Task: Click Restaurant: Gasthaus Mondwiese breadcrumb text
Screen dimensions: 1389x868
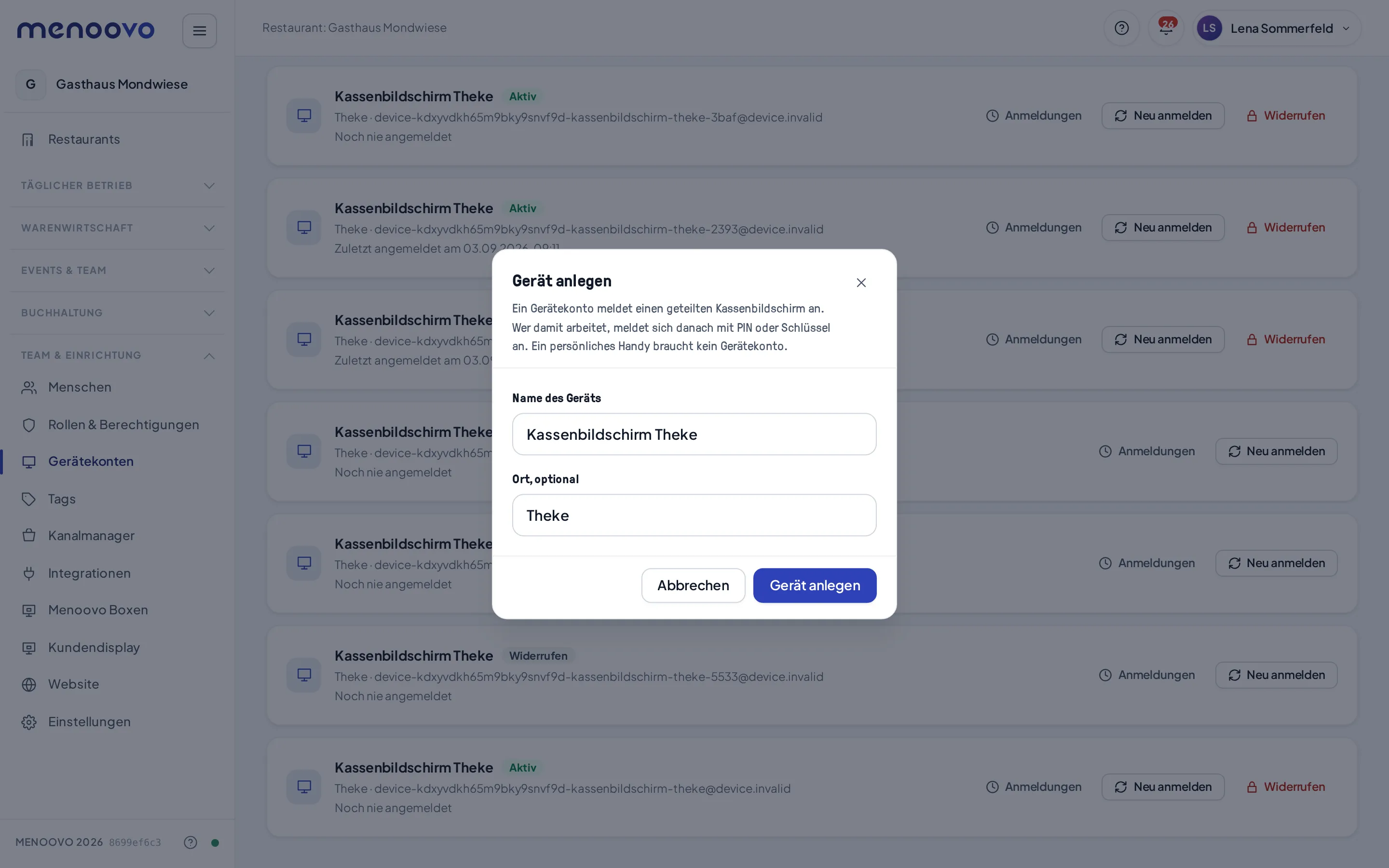Action: (354, 27)
